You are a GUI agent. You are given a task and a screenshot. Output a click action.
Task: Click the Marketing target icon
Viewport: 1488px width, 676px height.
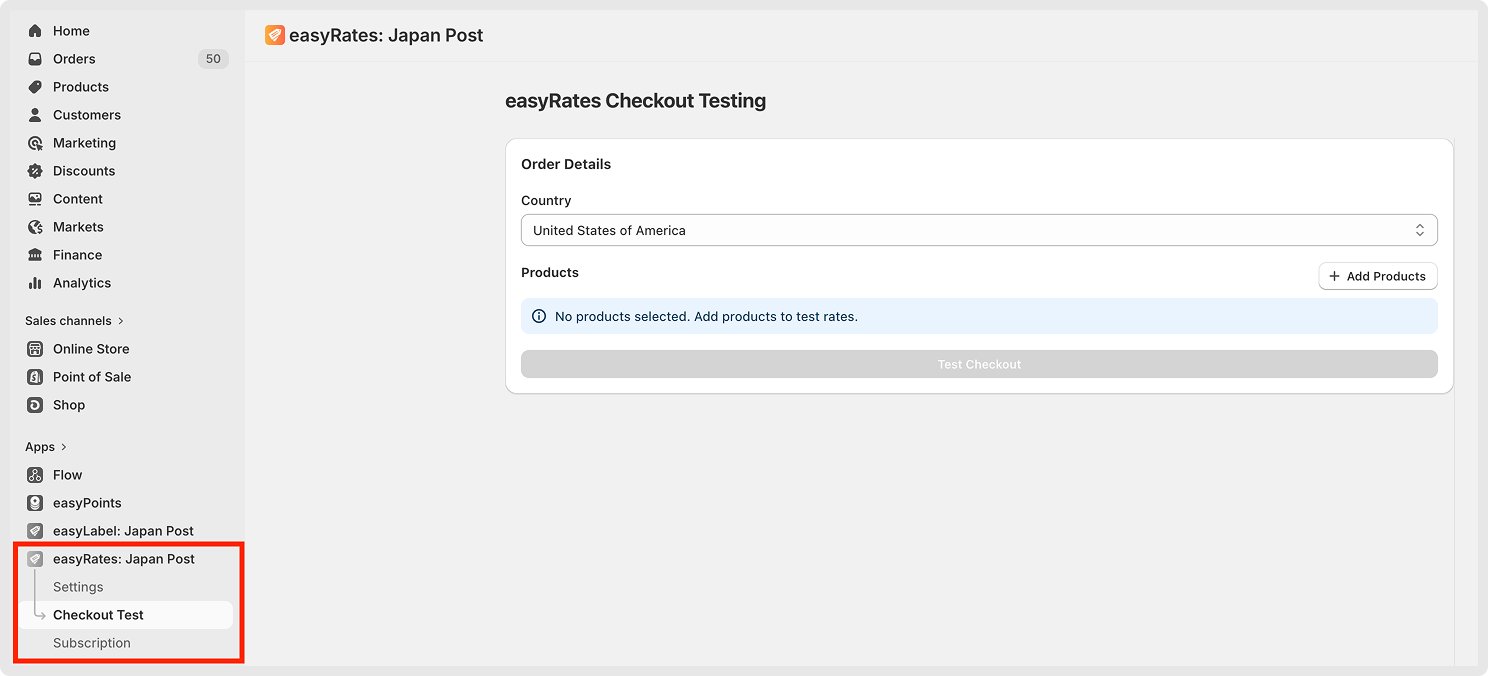35,143
